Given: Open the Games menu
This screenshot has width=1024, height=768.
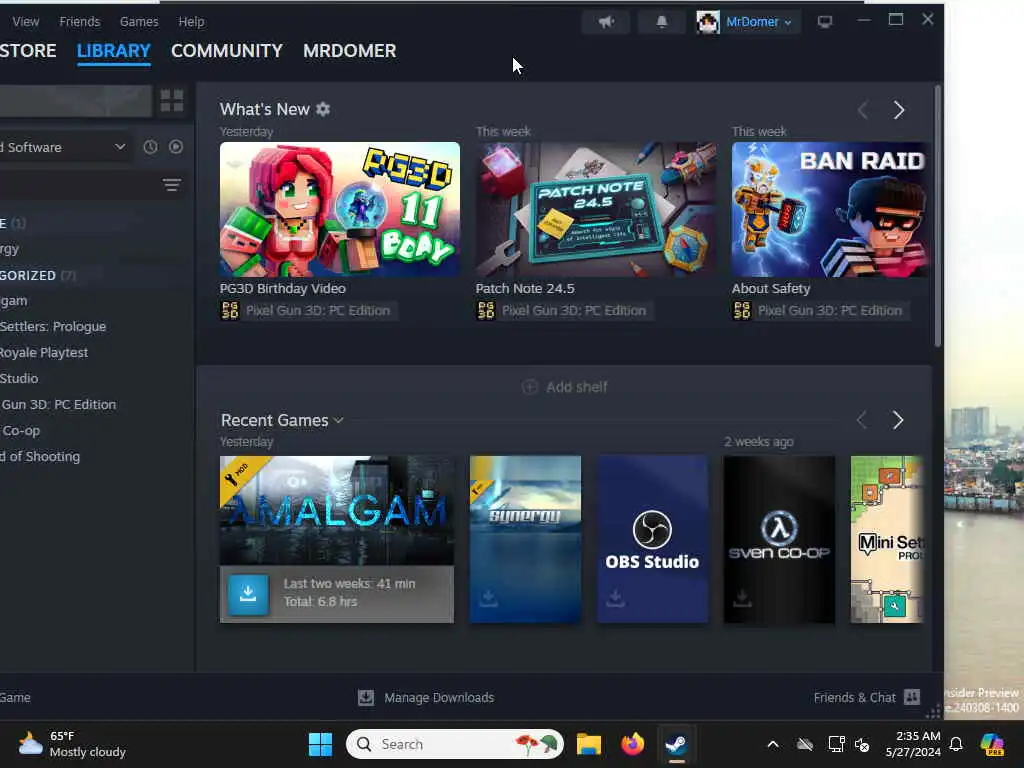Looking at the screenshot, I should coord(139,22).
